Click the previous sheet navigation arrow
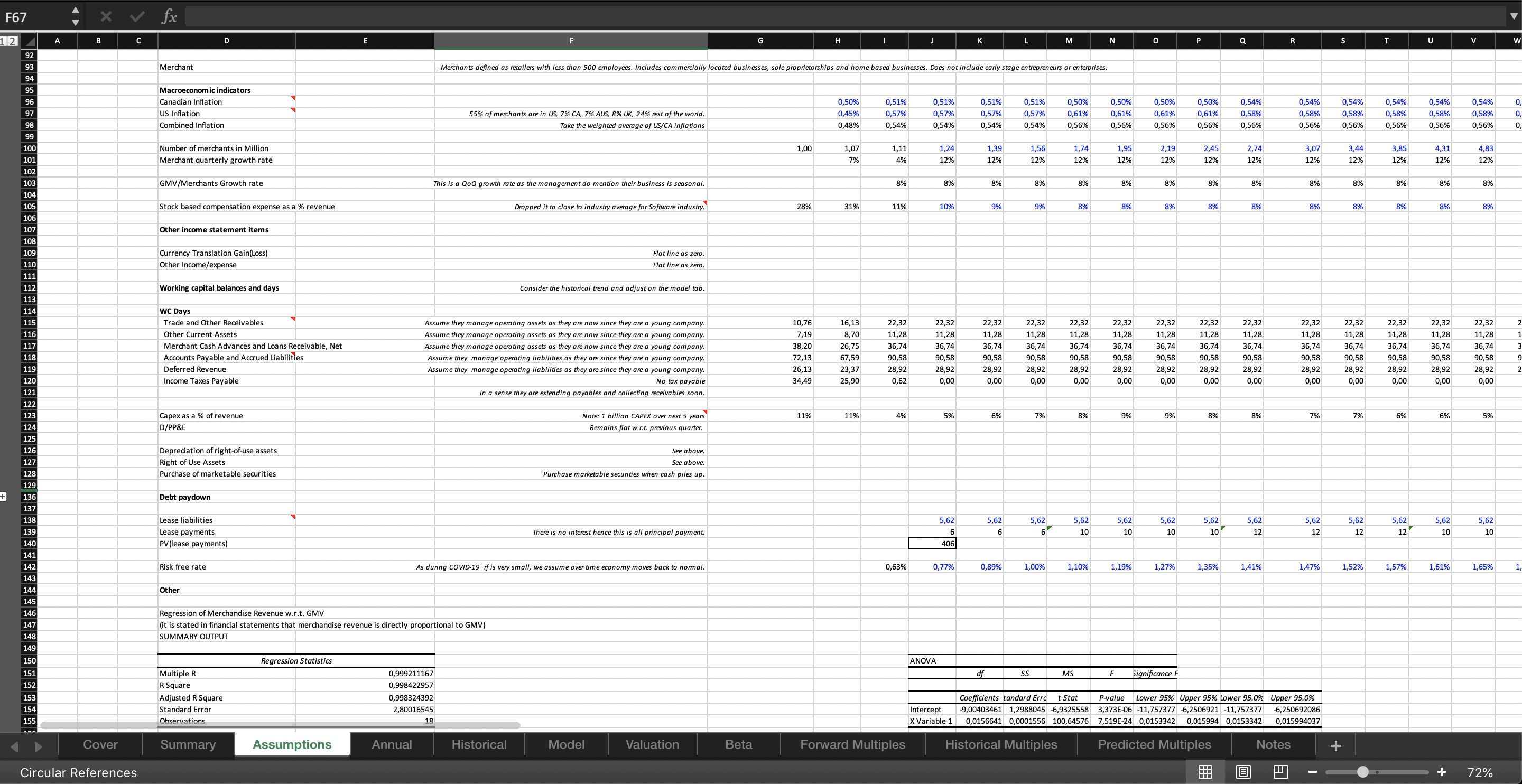 click(x=15, y=746)
